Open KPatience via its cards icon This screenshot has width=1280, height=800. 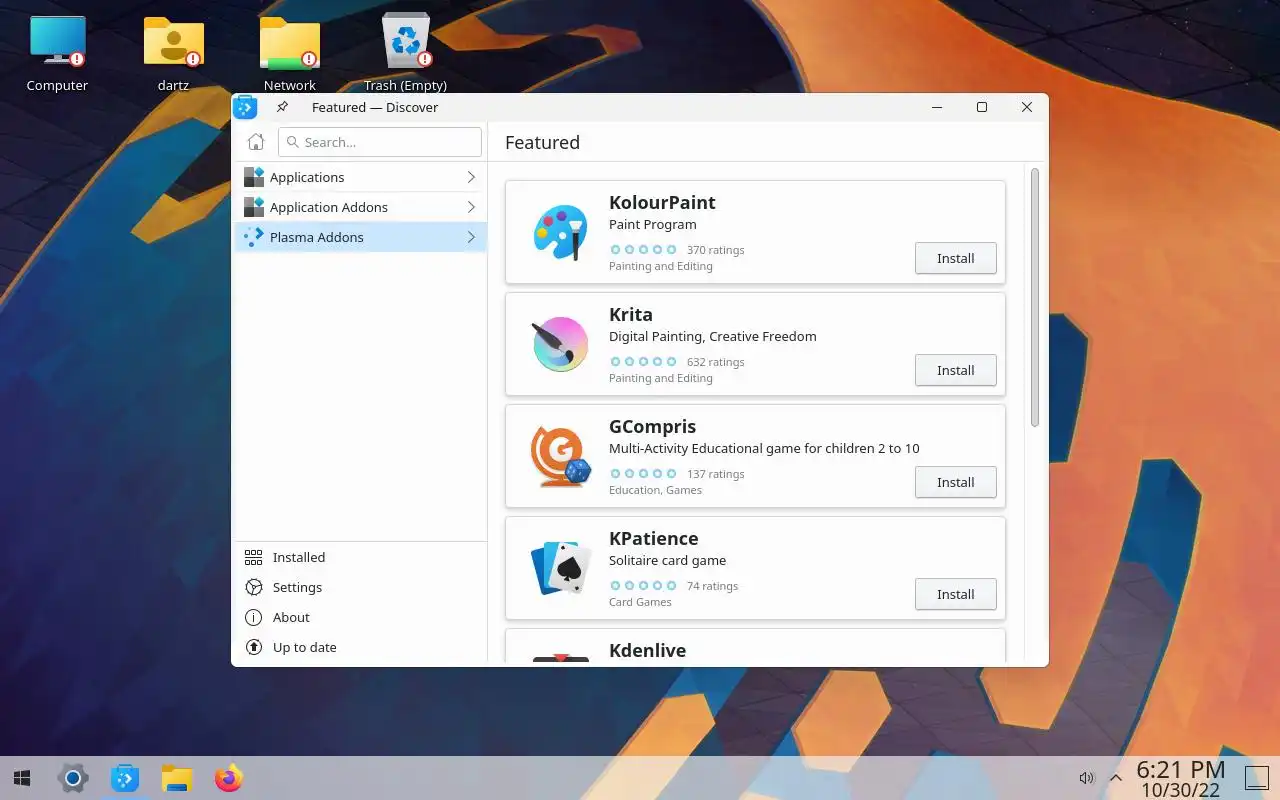(560, 568)
